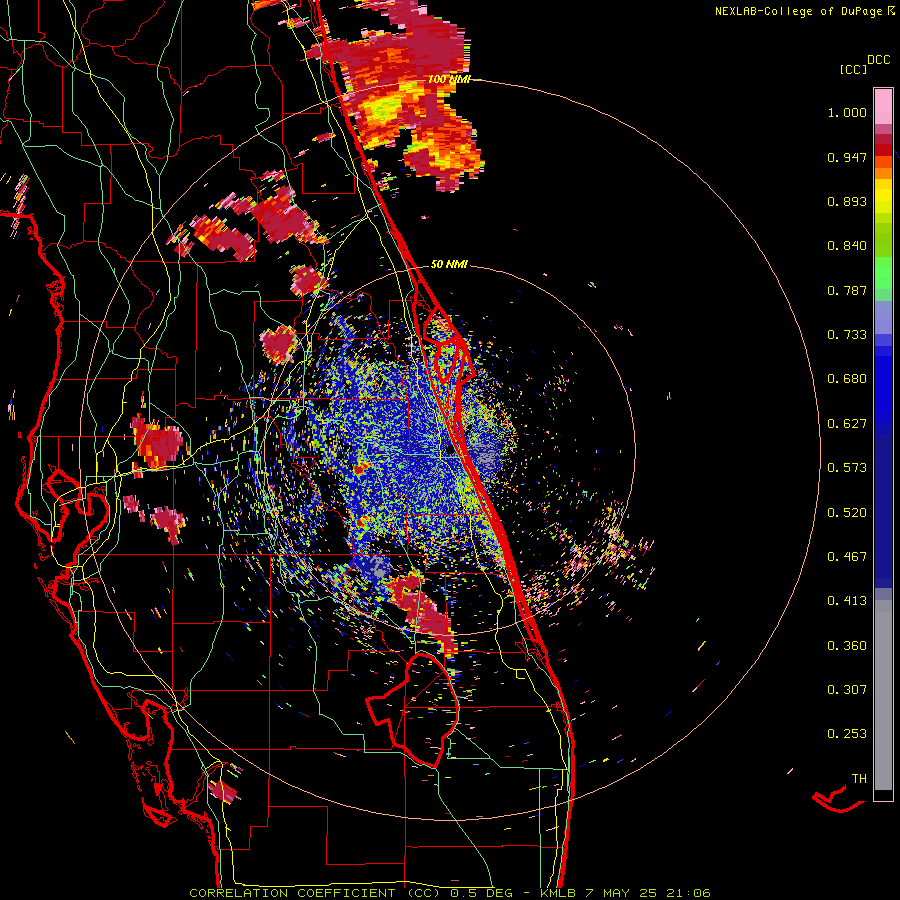
Task: Click the 21:06 timestamp in the caption
Action: (x=688, y=893)
